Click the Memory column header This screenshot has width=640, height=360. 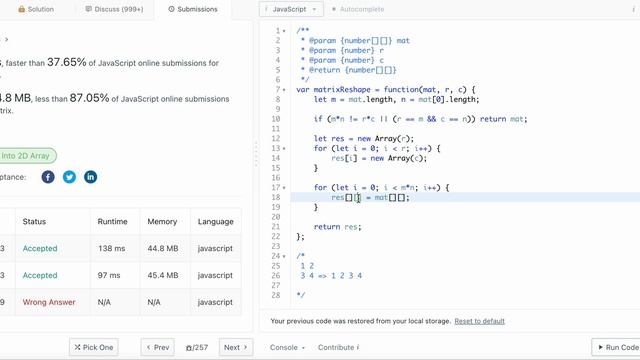click(162, 222)
